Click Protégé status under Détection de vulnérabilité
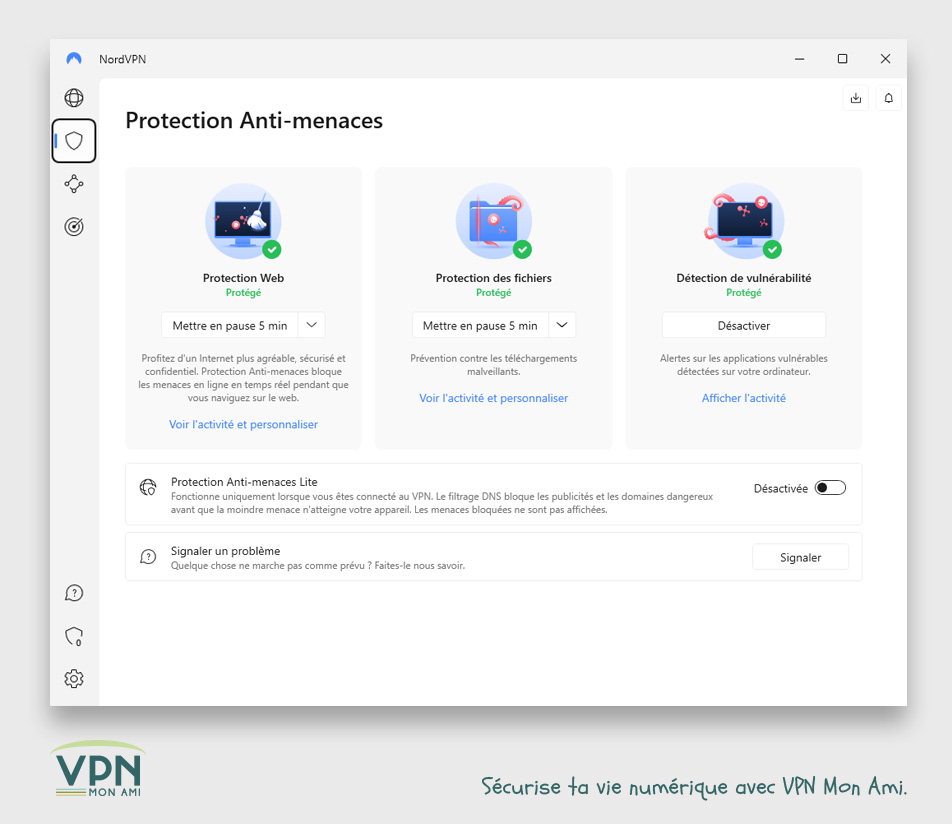The height and width of the screenshot is (824, 952). coord(744,293)
